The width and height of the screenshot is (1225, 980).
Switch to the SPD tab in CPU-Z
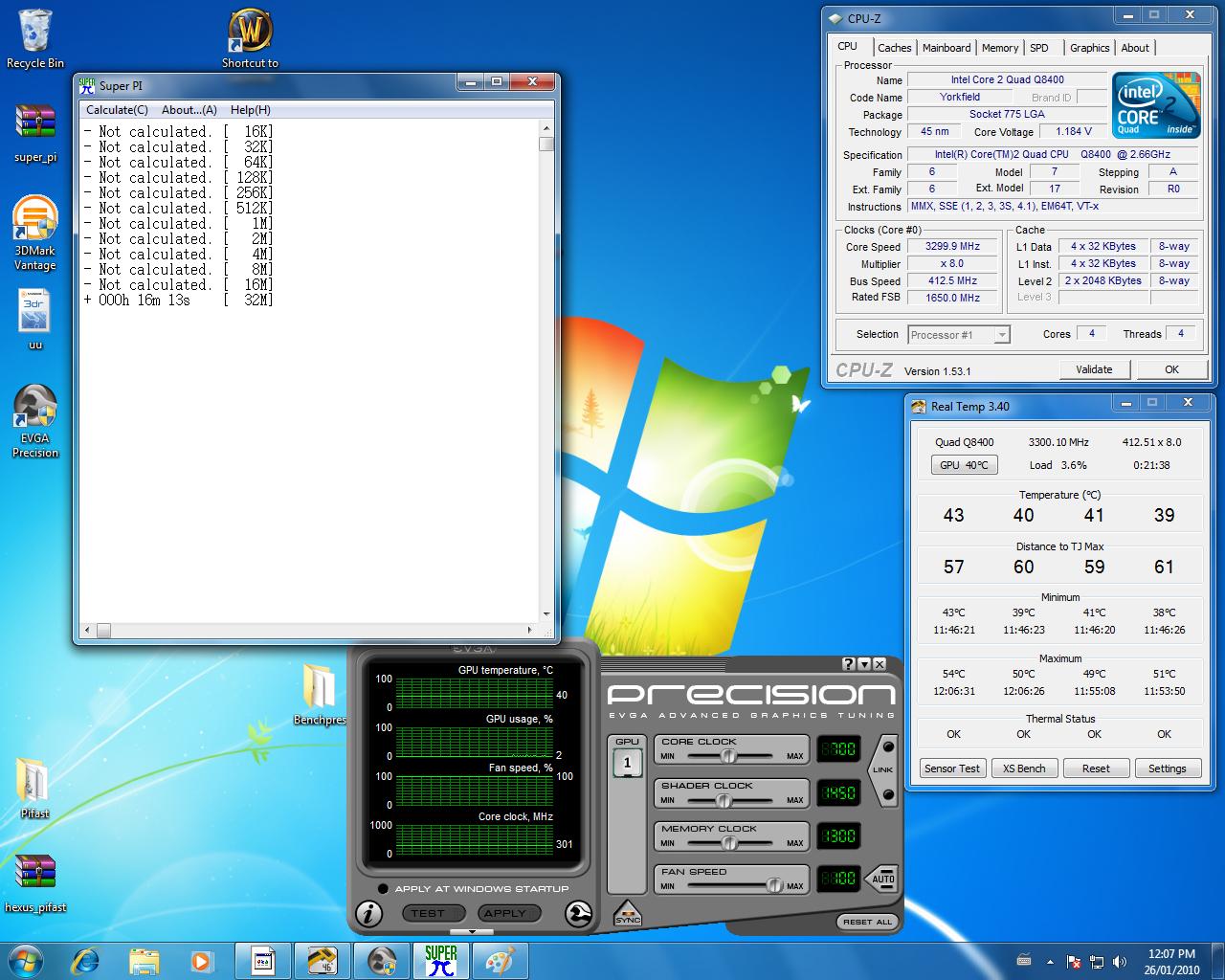[1039, 48]
